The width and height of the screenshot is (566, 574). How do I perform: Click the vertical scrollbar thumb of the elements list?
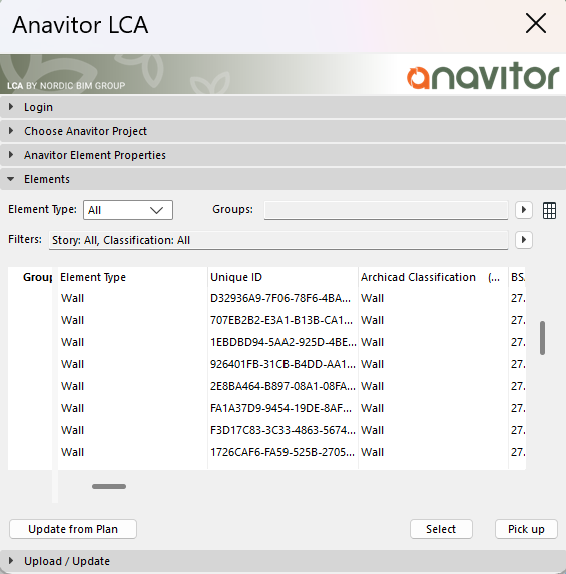point(542,338)
